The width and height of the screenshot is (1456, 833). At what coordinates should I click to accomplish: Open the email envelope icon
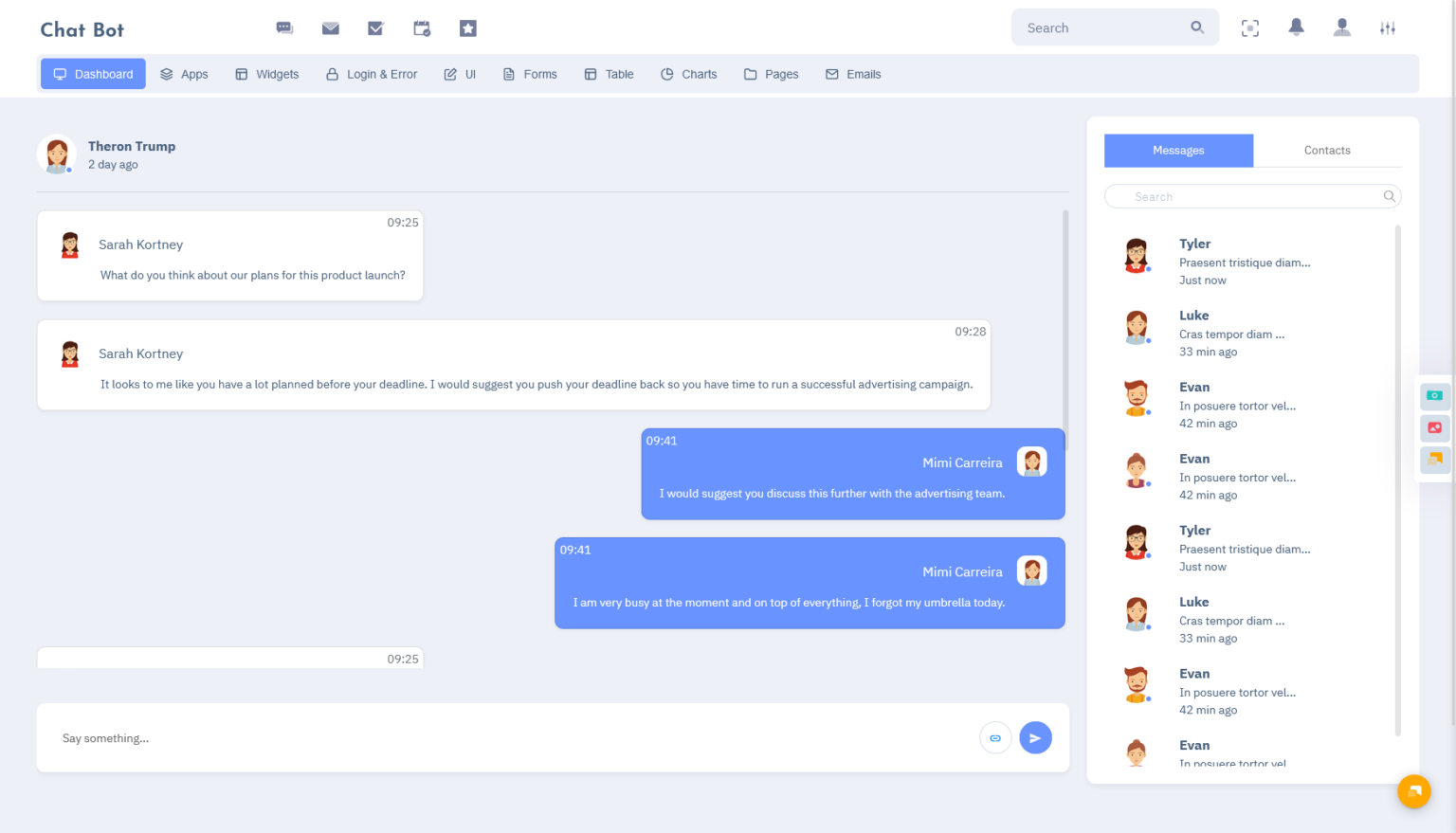(330, 27)
